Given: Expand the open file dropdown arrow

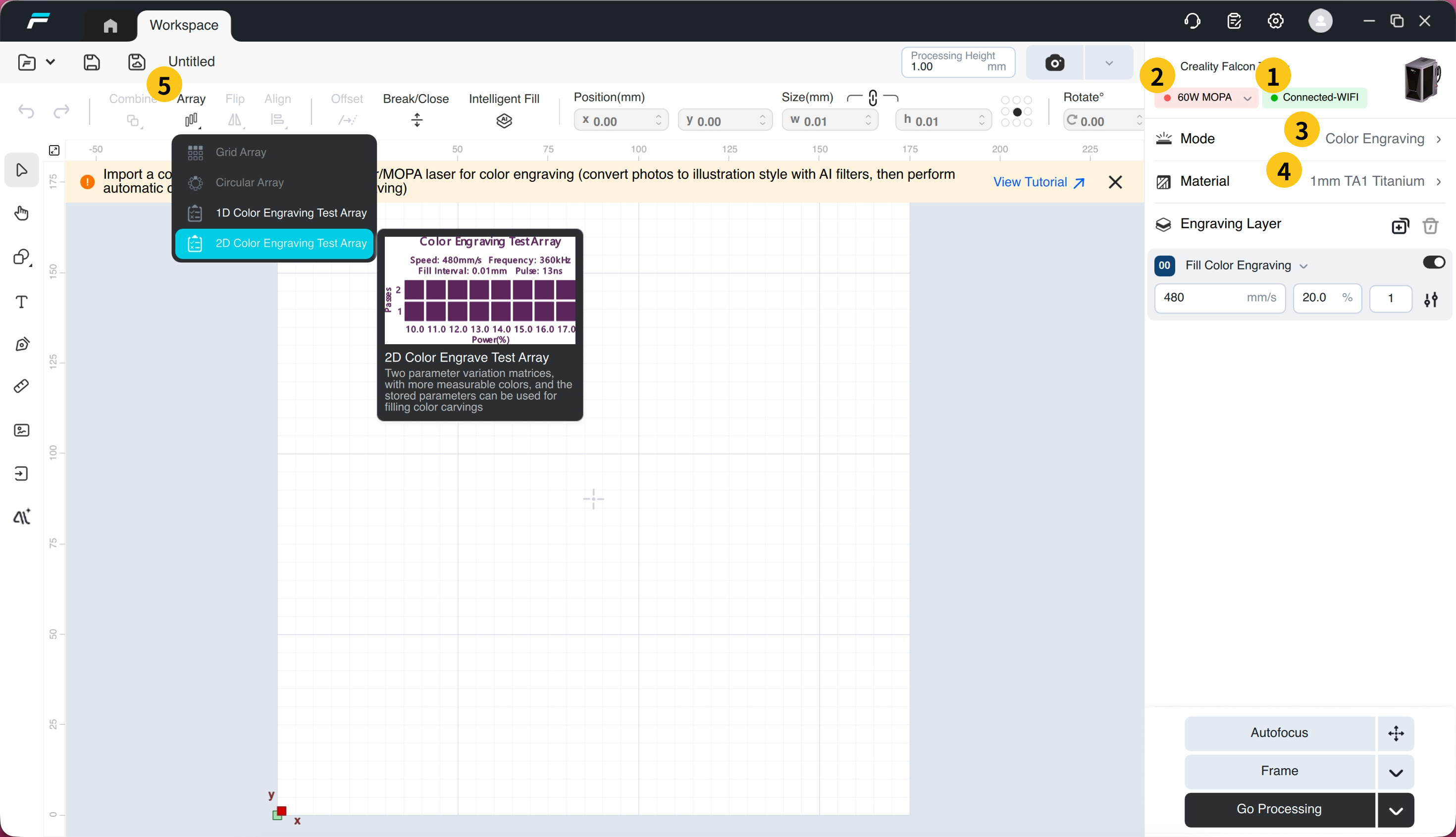Looking at the screenshot, I should coord(51,62).
